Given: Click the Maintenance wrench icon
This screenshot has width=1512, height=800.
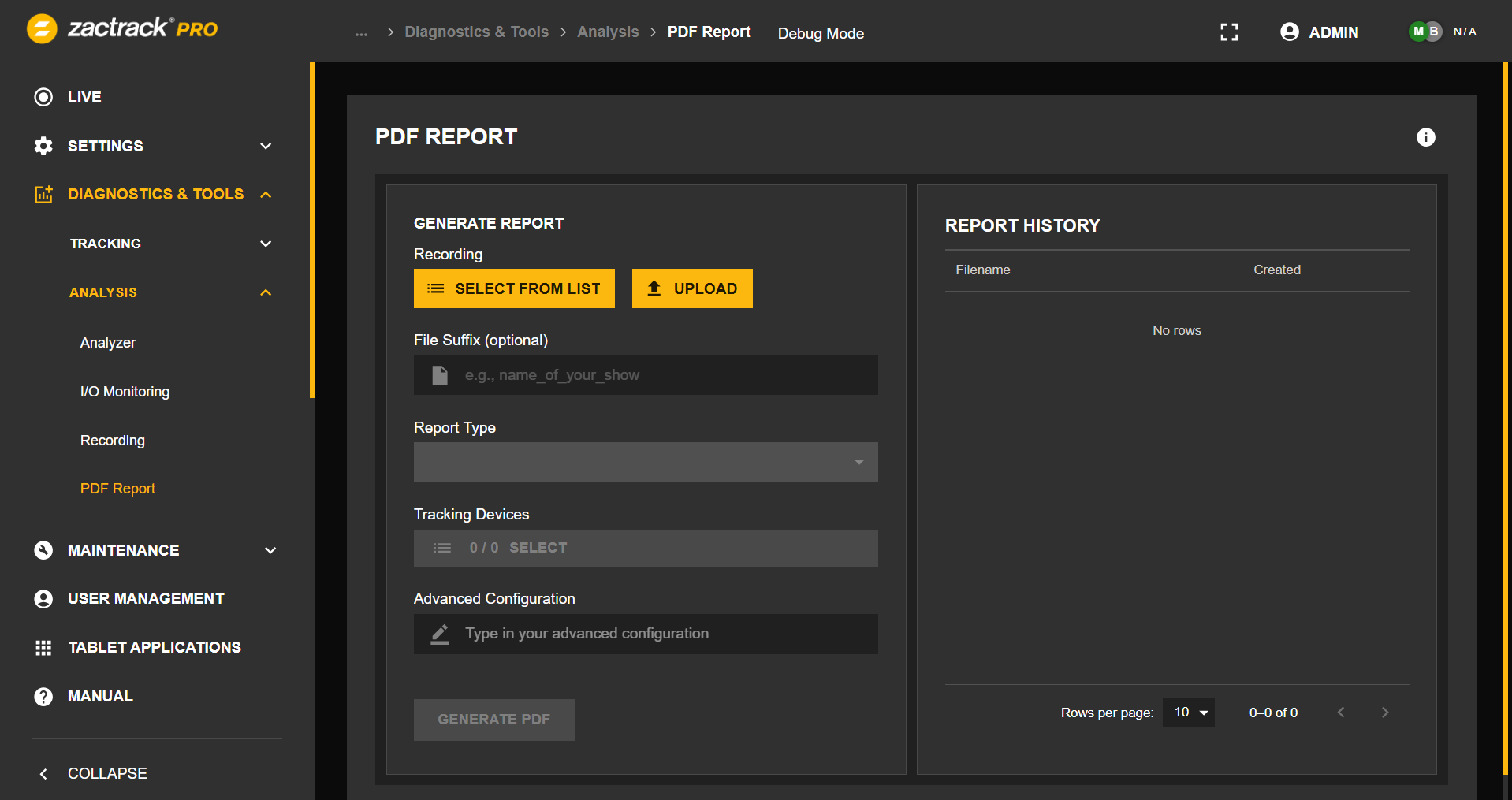Looking at the screenshot, I should 43,550.
